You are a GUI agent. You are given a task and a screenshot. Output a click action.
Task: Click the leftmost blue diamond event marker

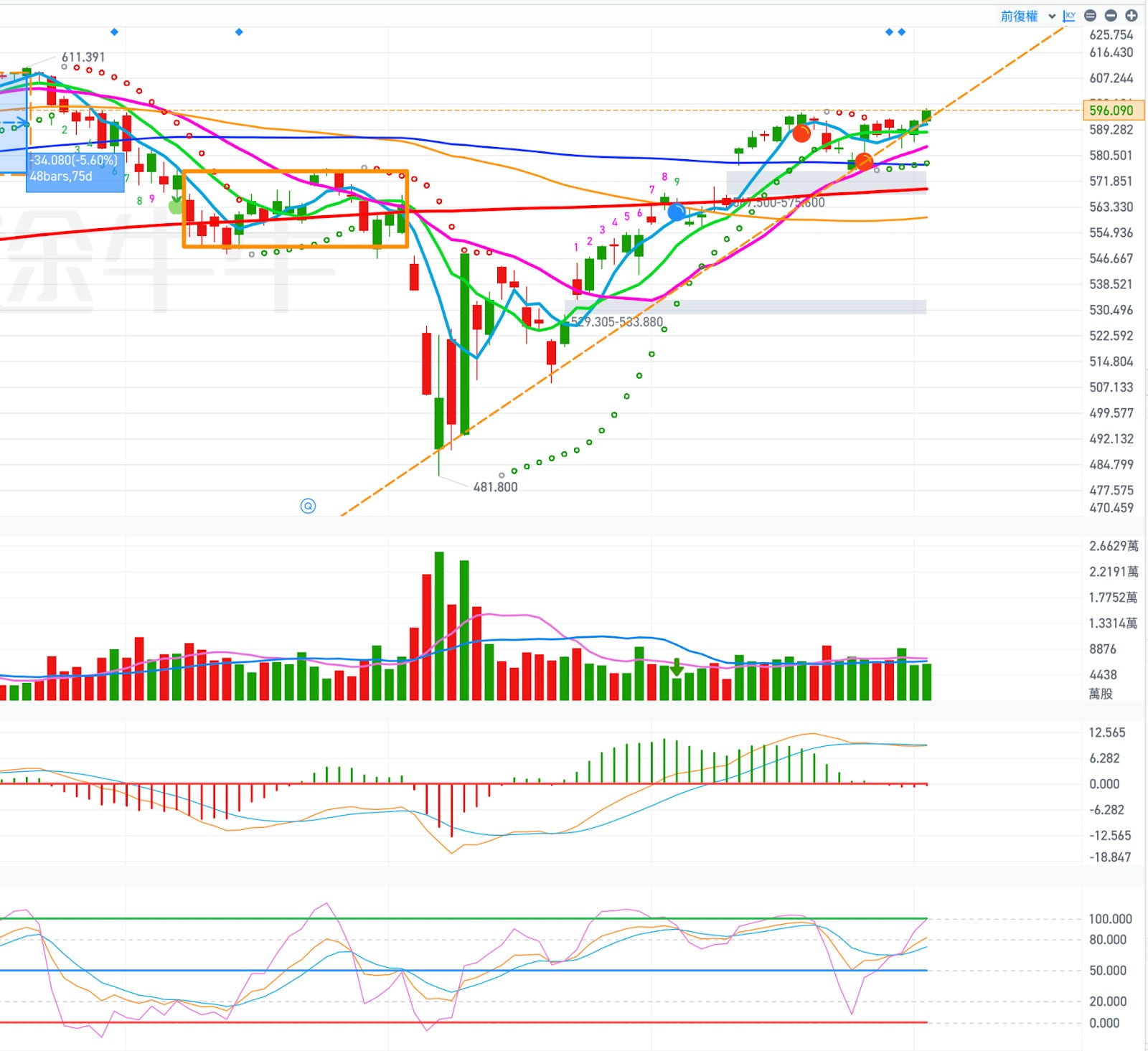[114, 32]
